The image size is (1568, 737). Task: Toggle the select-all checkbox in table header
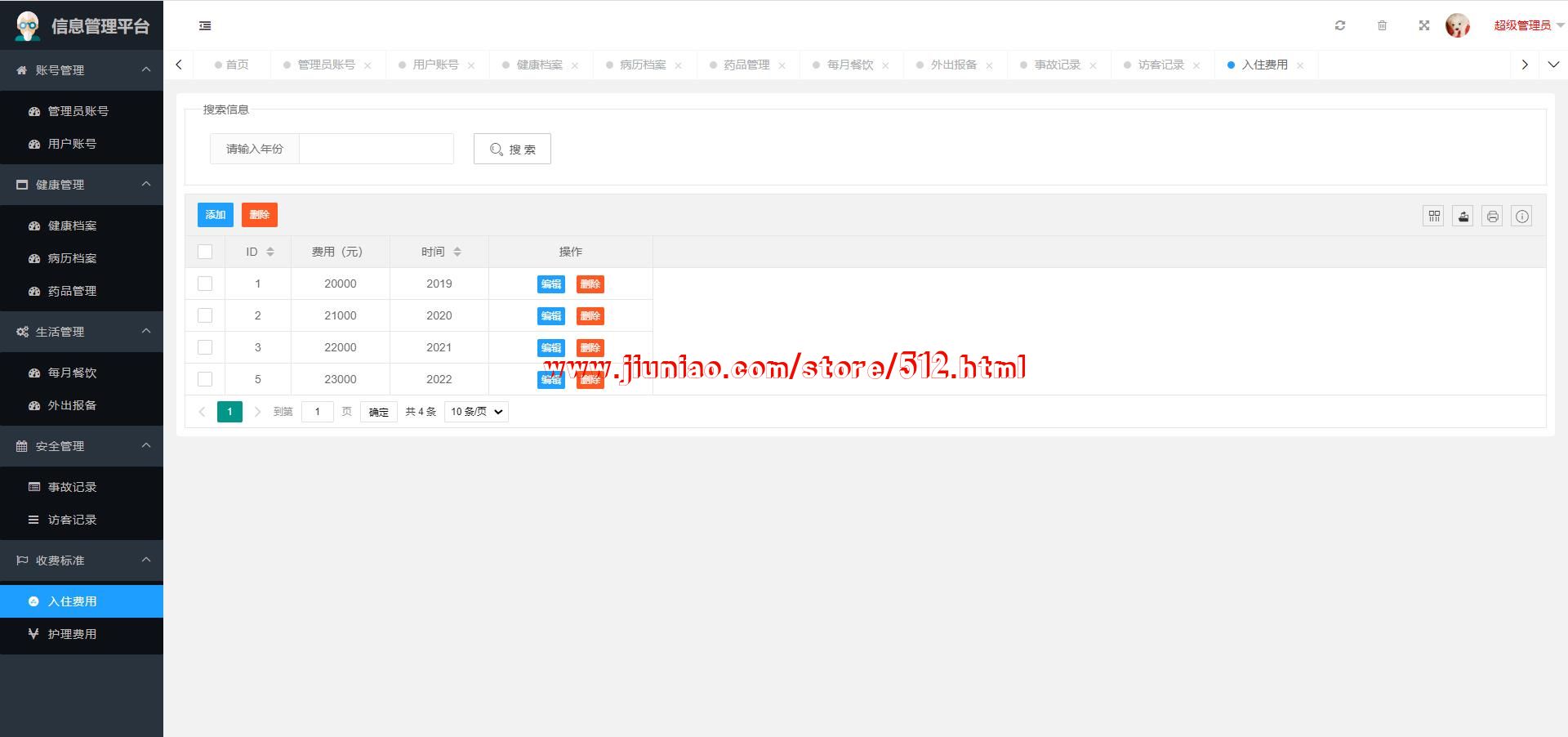(205, 252)
